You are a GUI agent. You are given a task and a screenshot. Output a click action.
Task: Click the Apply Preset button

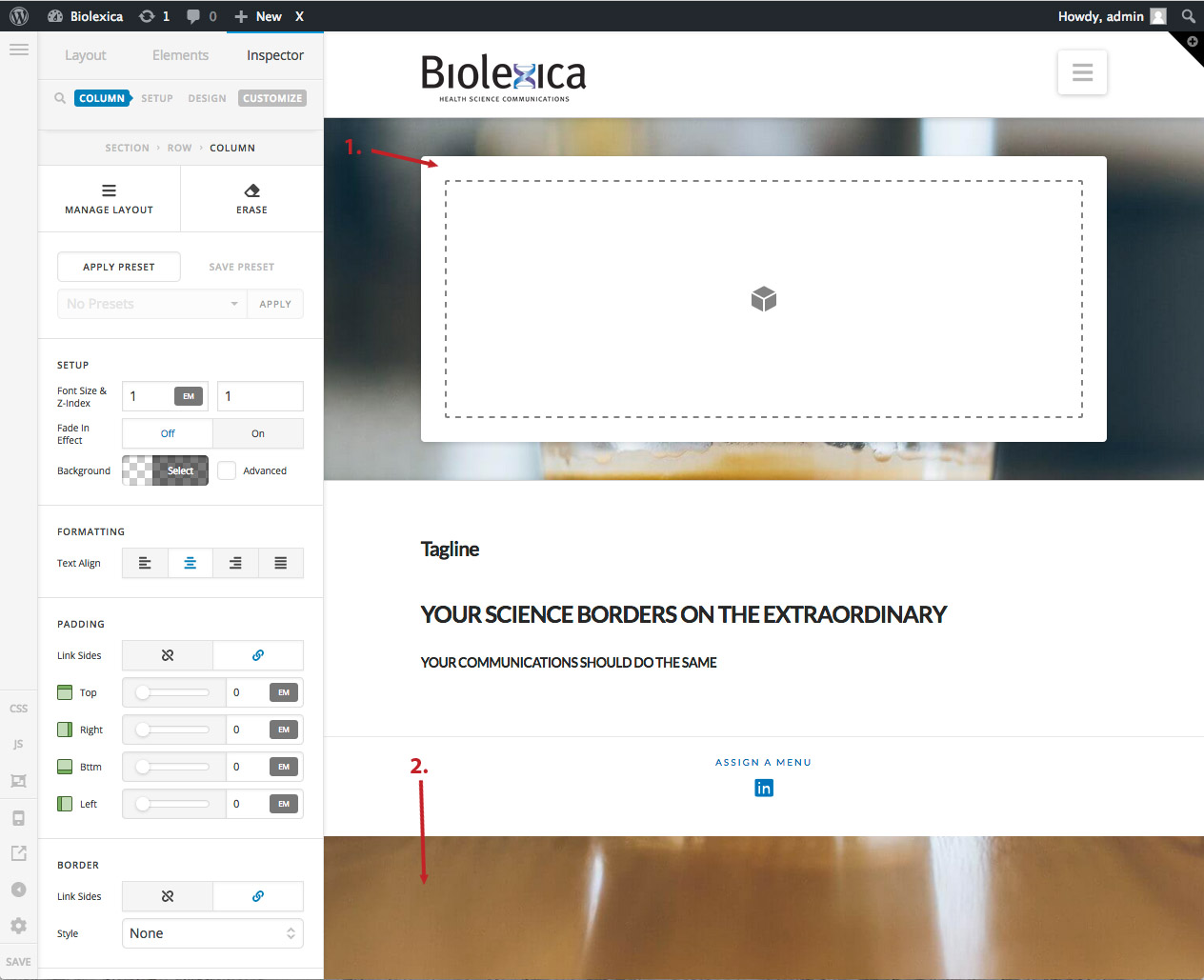coord(119,267)
